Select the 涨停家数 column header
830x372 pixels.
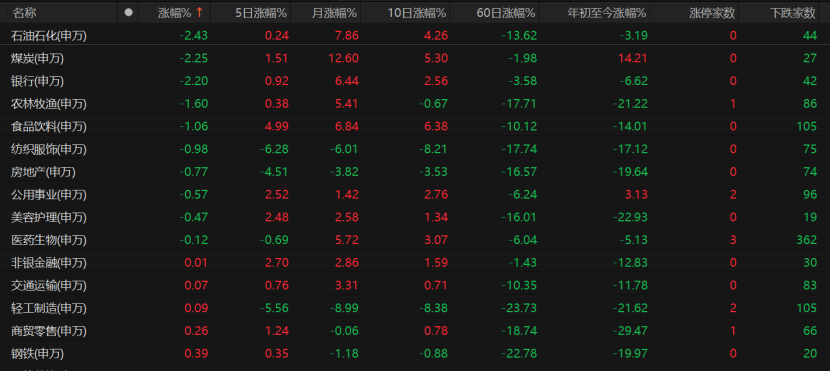click(x=712, y=13)
